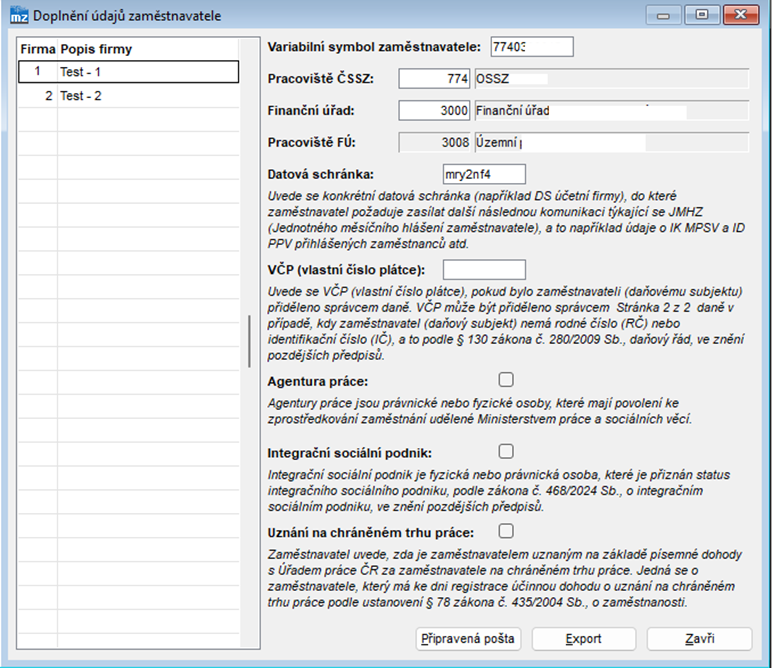This screenshot has width=772, height=668.
Task: Click the Popis firmy column header
Action: pos(148,49)
